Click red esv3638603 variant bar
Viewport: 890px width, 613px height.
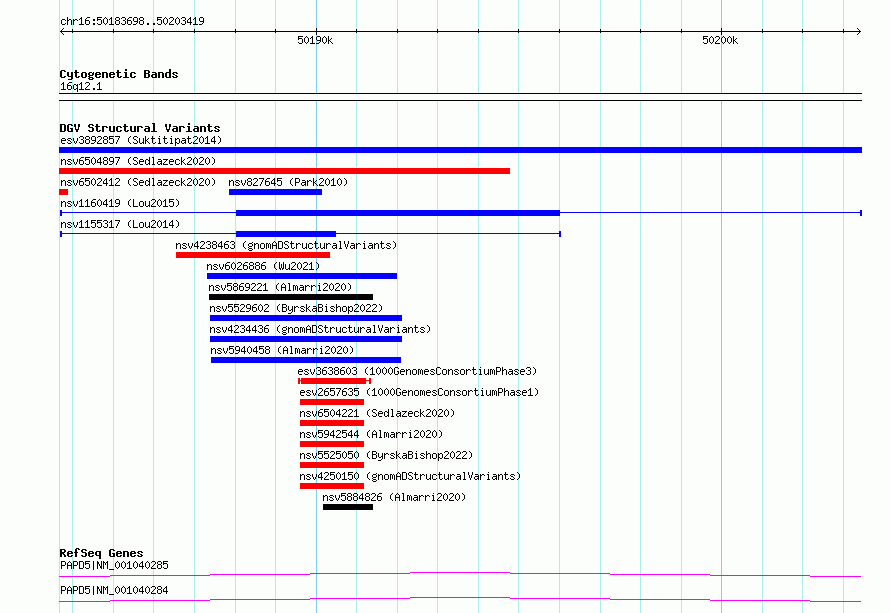[334, 381]
